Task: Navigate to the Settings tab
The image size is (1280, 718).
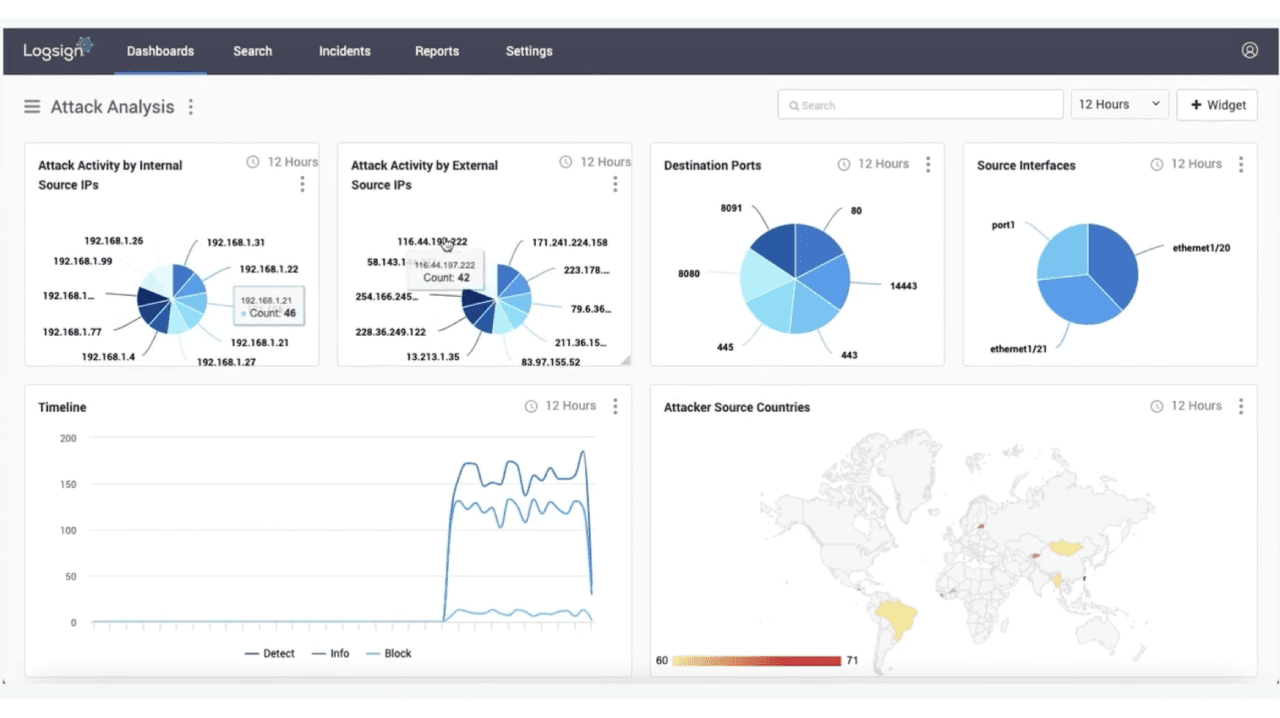Action: coord(529,51)
